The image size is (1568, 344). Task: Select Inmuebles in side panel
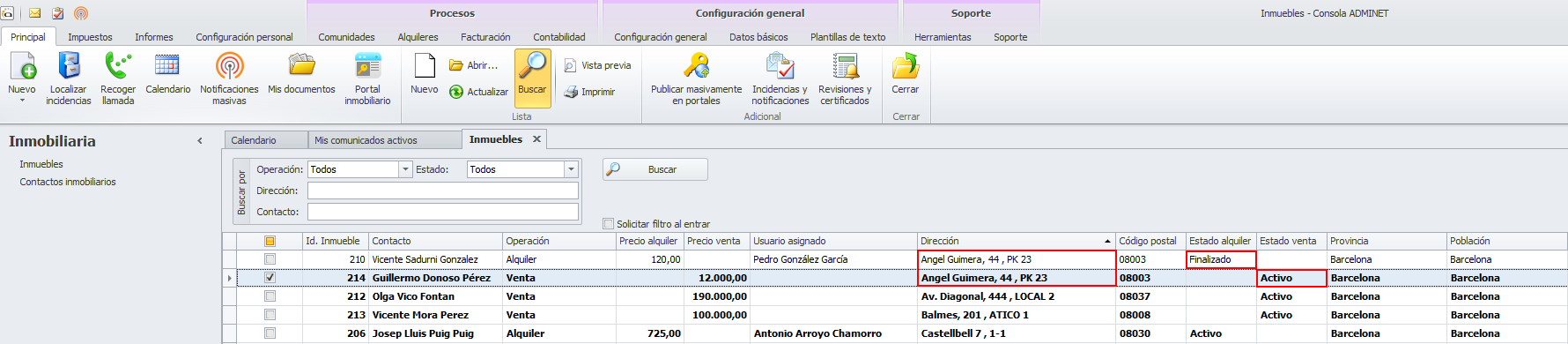(41, 164)
